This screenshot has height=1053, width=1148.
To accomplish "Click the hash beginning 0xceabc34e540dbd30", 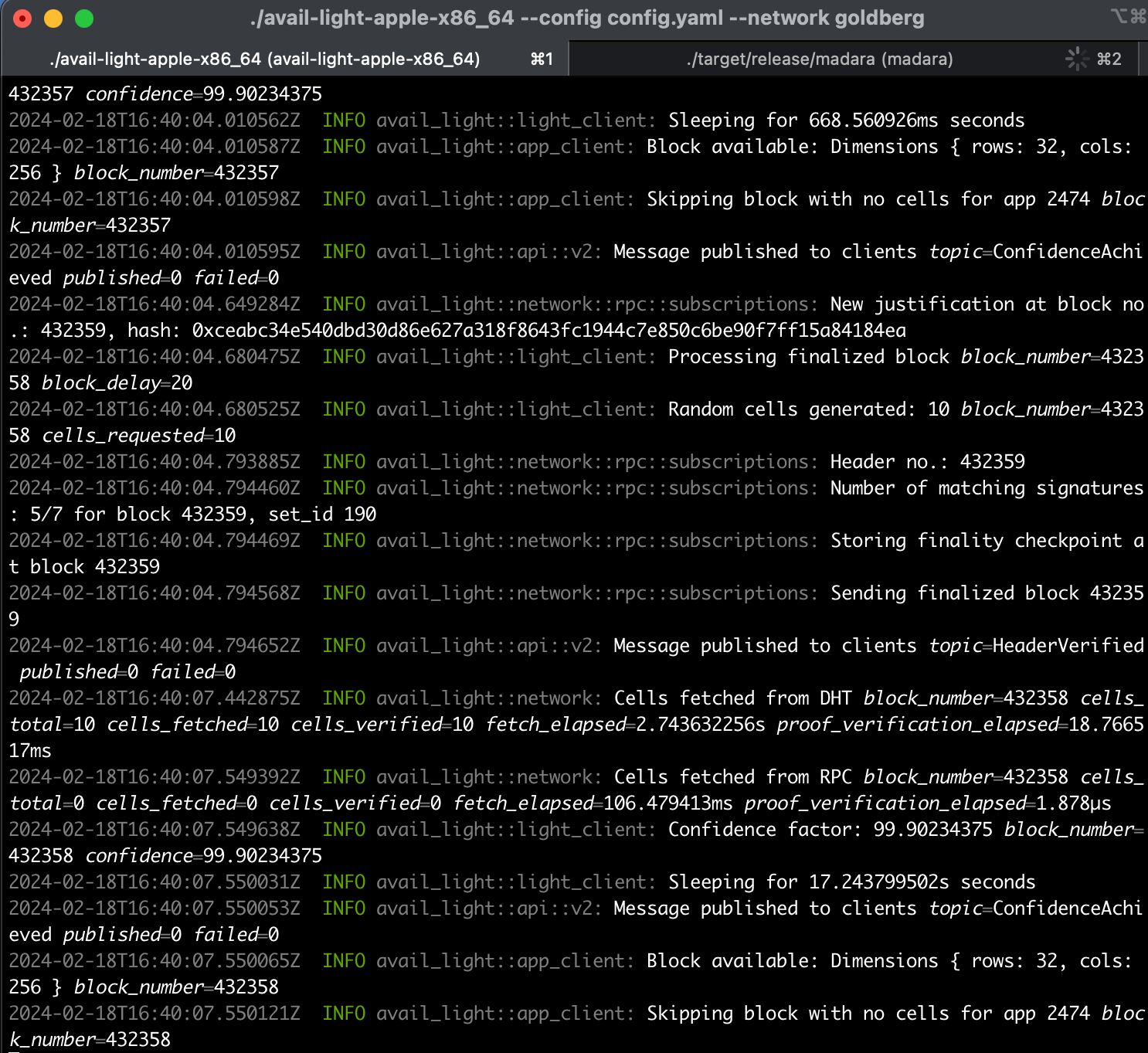I will click(549, 331).
